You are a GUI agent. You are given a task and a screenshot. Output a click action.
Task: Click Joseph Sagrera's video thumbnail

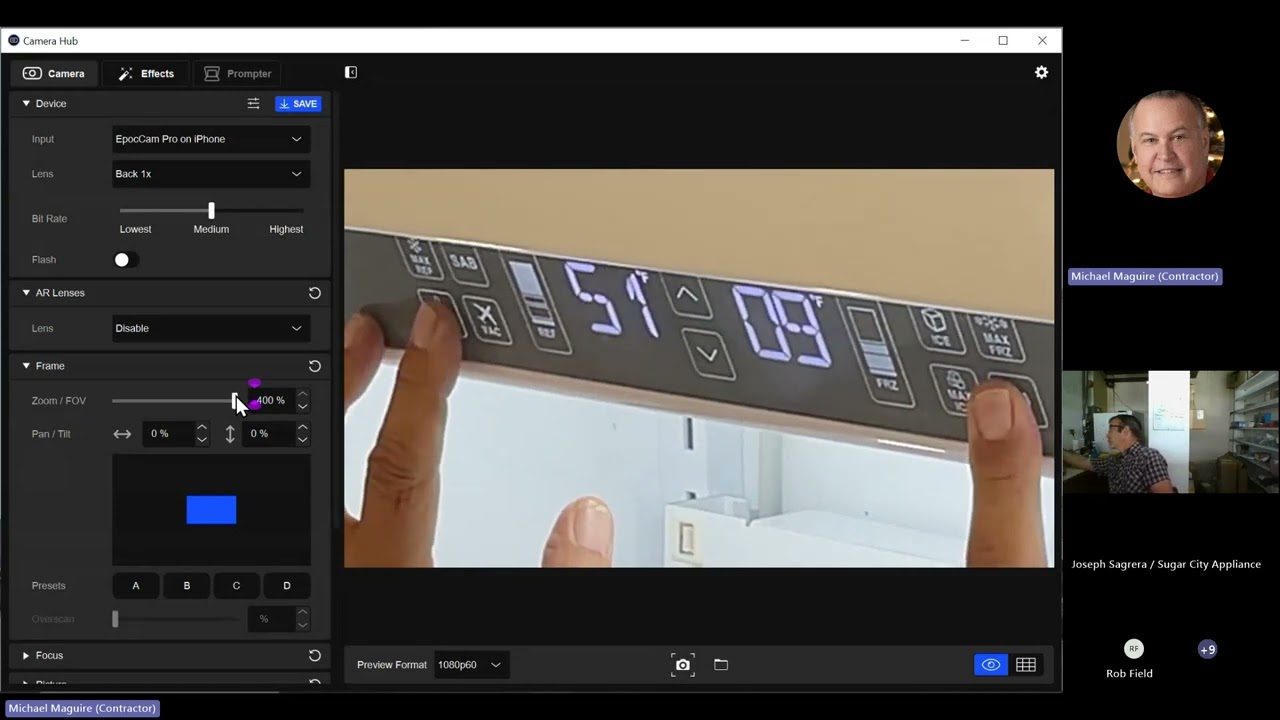coord(1170,432)
